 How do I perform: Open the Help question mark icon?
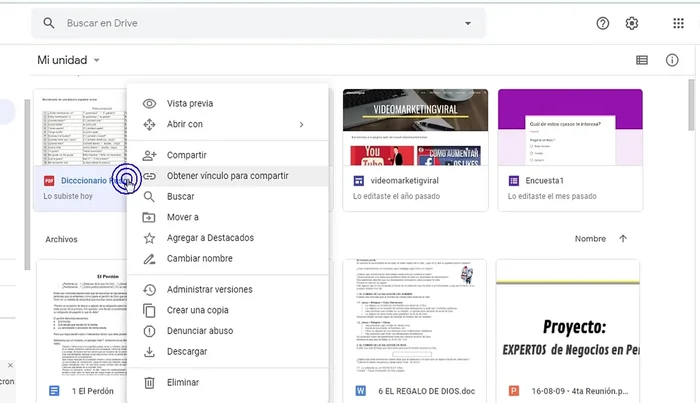[x=602, y=24]
